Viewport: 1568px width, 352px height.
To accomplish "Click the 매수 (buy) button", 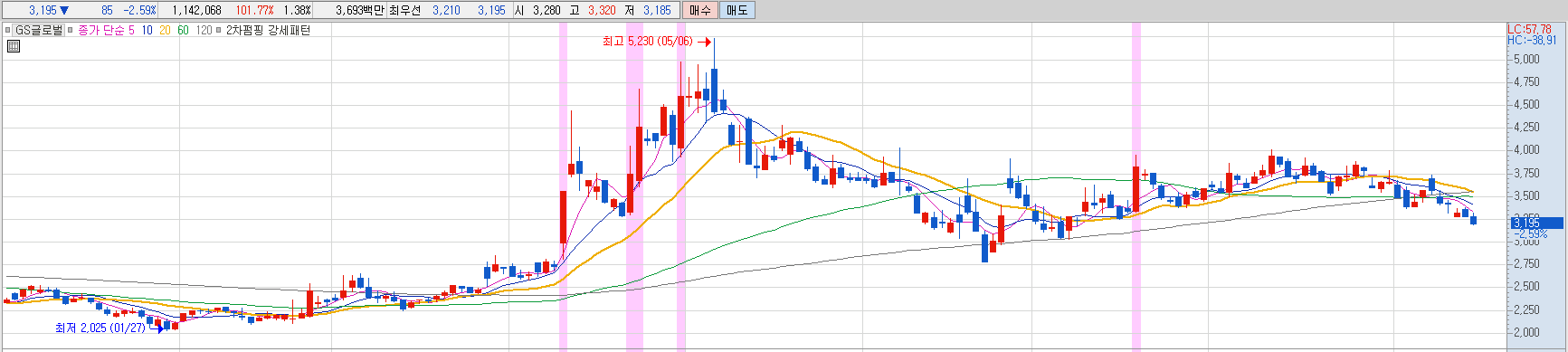I will coord(699,10).
